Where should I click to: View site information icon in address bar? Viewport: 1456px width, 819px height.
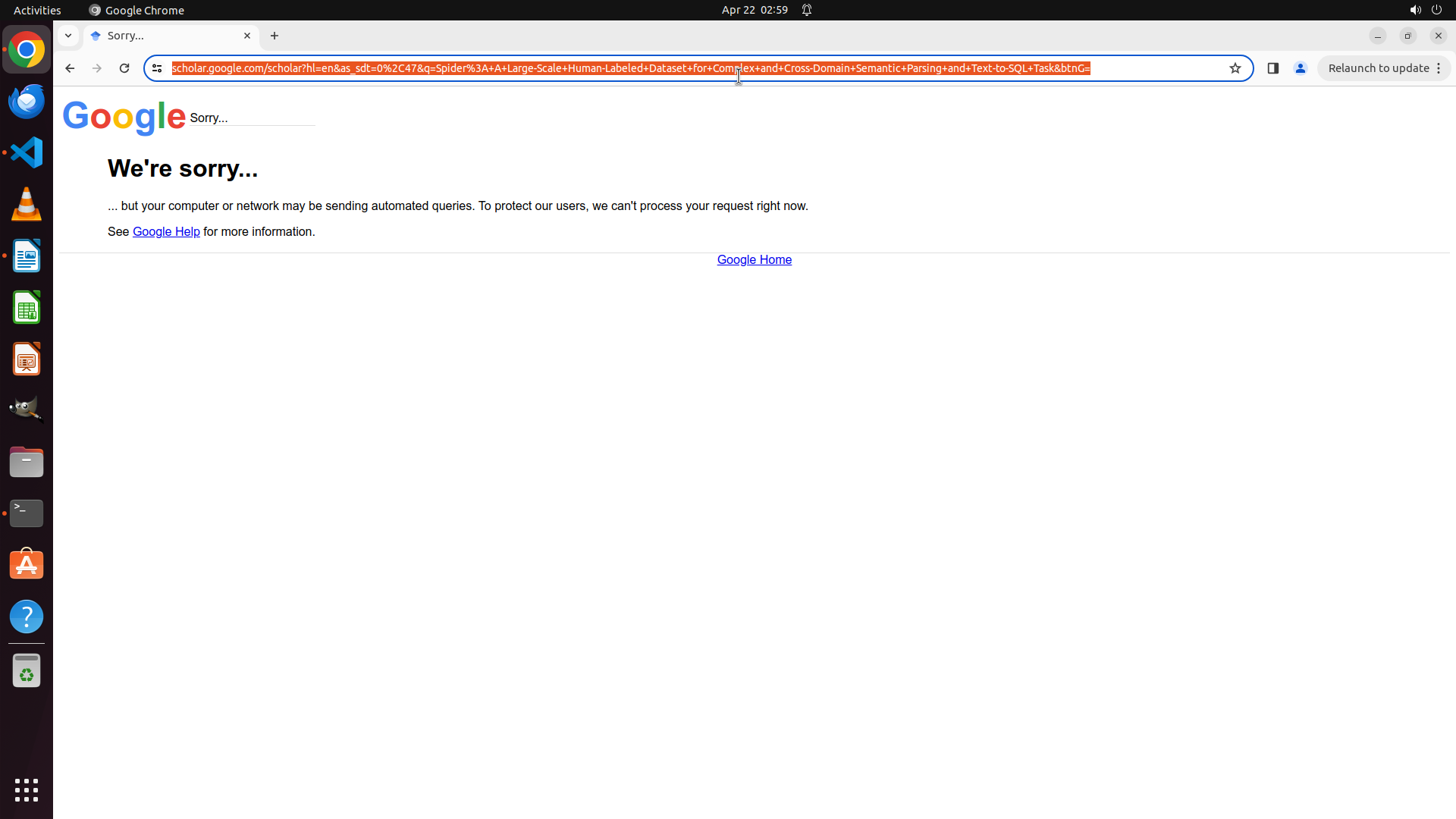(x=157, y=68)
